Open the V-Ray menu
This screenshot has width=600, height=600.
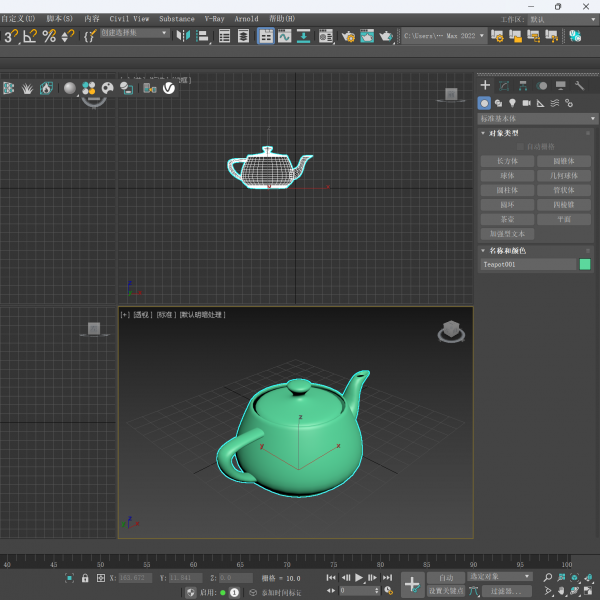point(214,19)
